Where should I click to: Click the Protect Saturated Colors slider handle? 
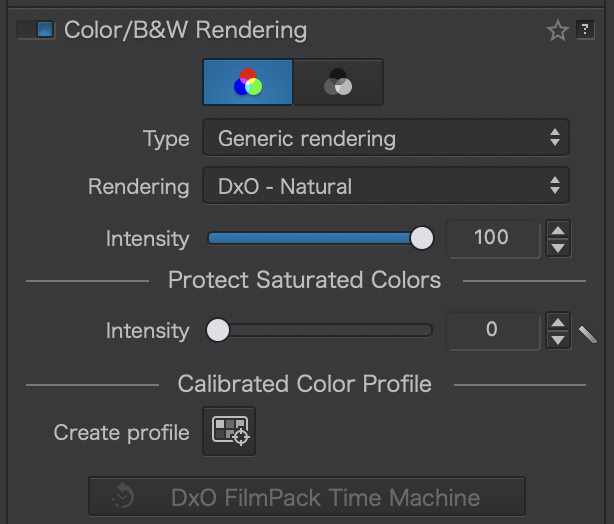click(217, 330)
